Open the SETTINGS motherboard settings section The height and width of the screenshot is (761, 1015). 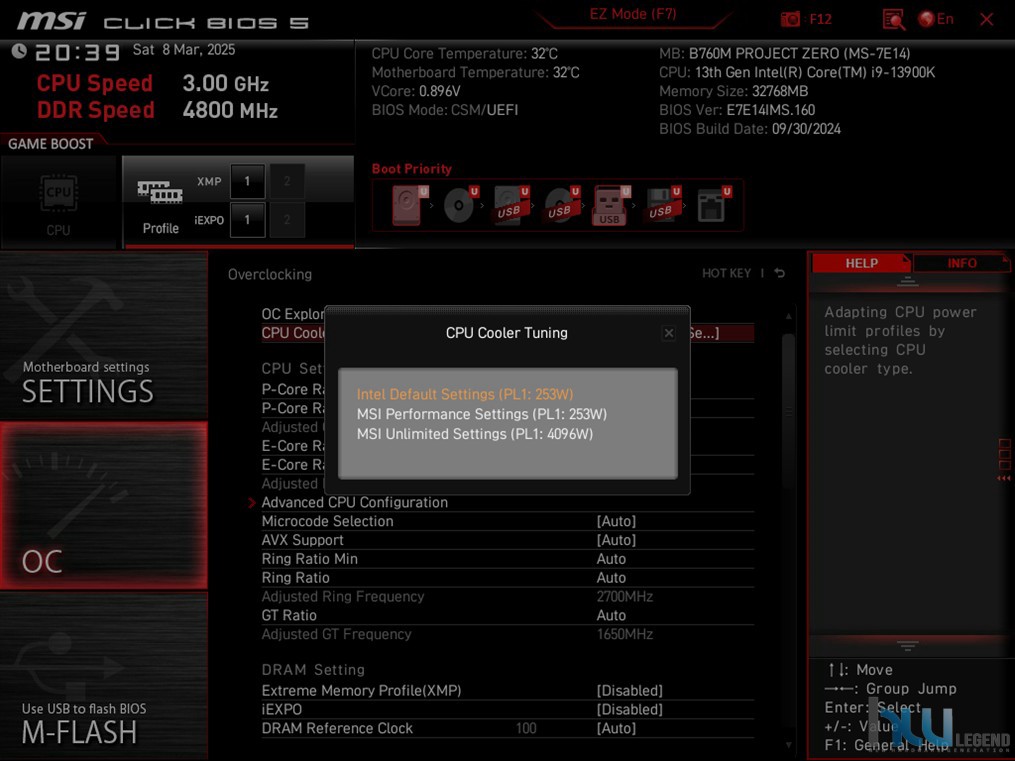point(104,336)
